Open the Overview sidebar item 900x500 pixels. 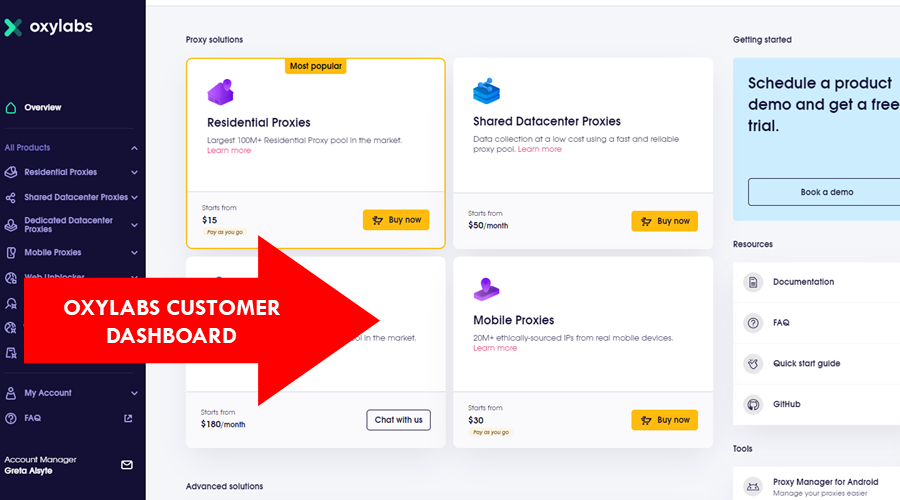click(42, 107)
